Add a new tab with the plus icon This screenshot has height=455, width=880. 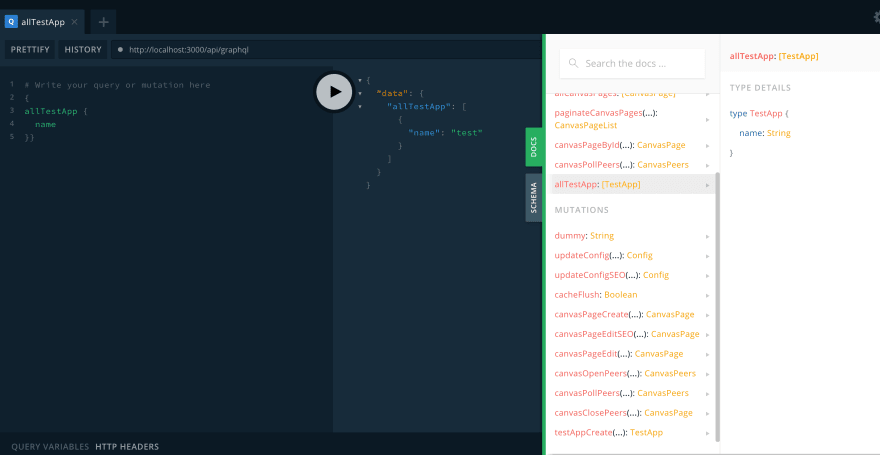(x=103, y=22)
